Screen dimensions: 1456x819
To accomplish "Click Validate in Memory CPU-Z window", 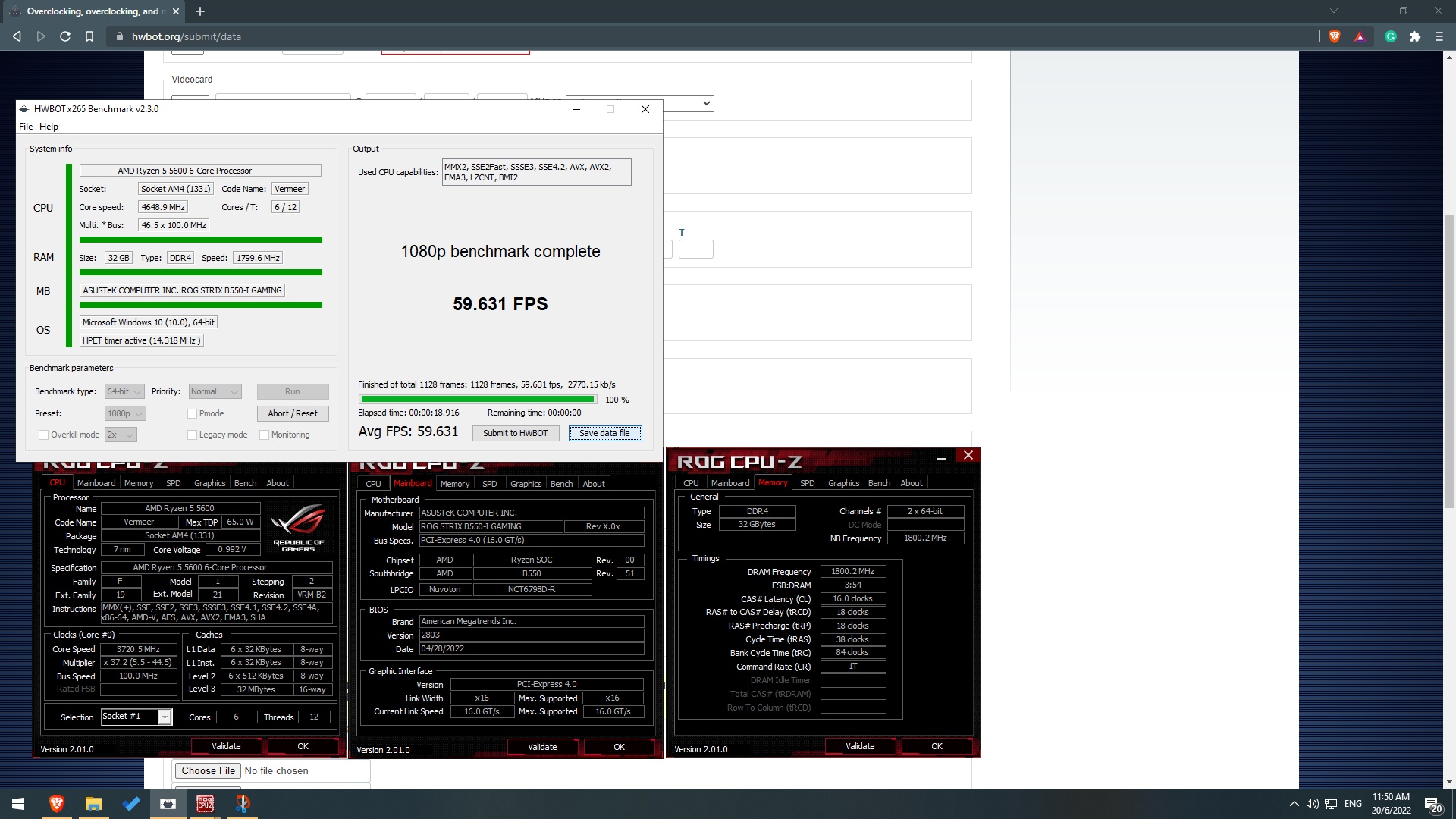I will [x=860, y=746].
